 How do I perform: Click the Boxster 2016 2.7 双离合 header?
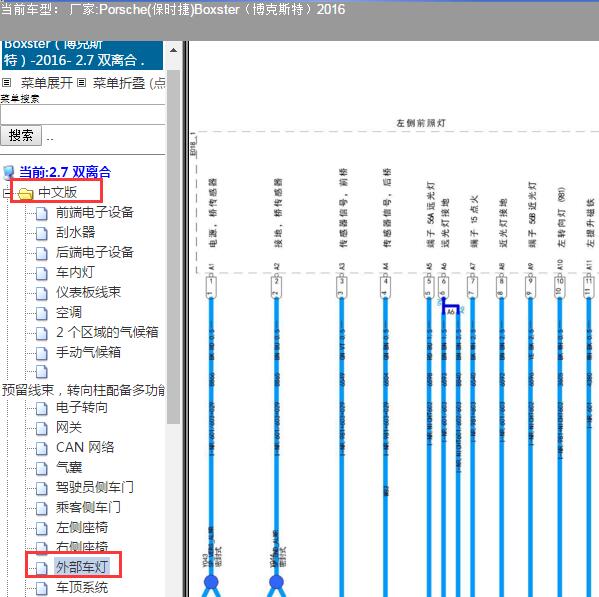coord(83,55)
